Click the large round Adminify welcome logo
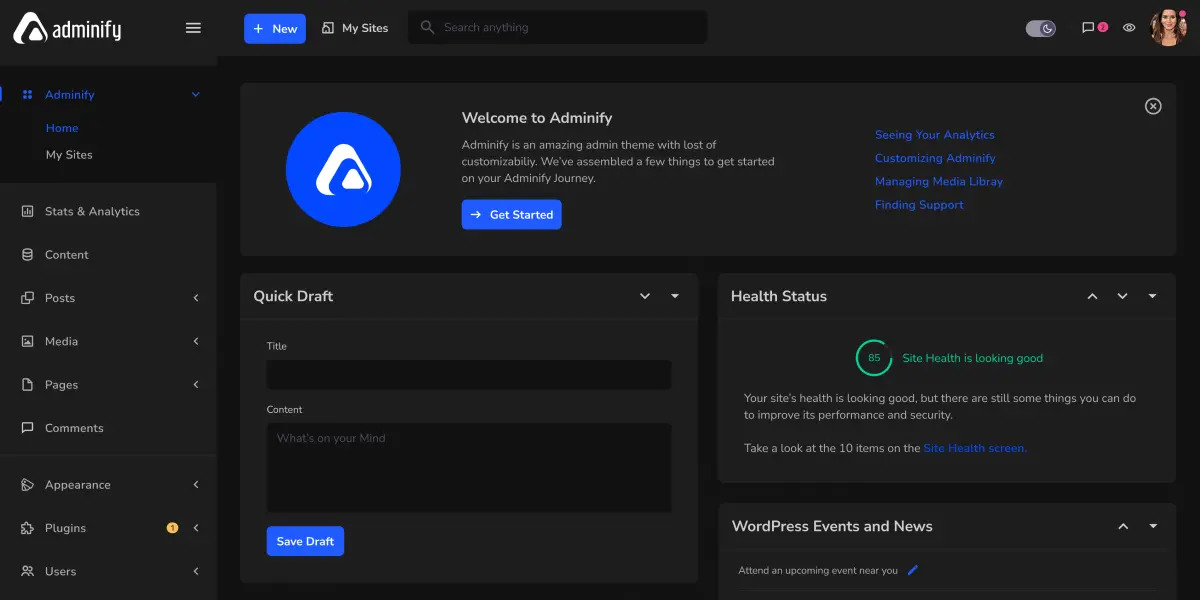Screen dimensions: 1200x600 tap(343, 170)
